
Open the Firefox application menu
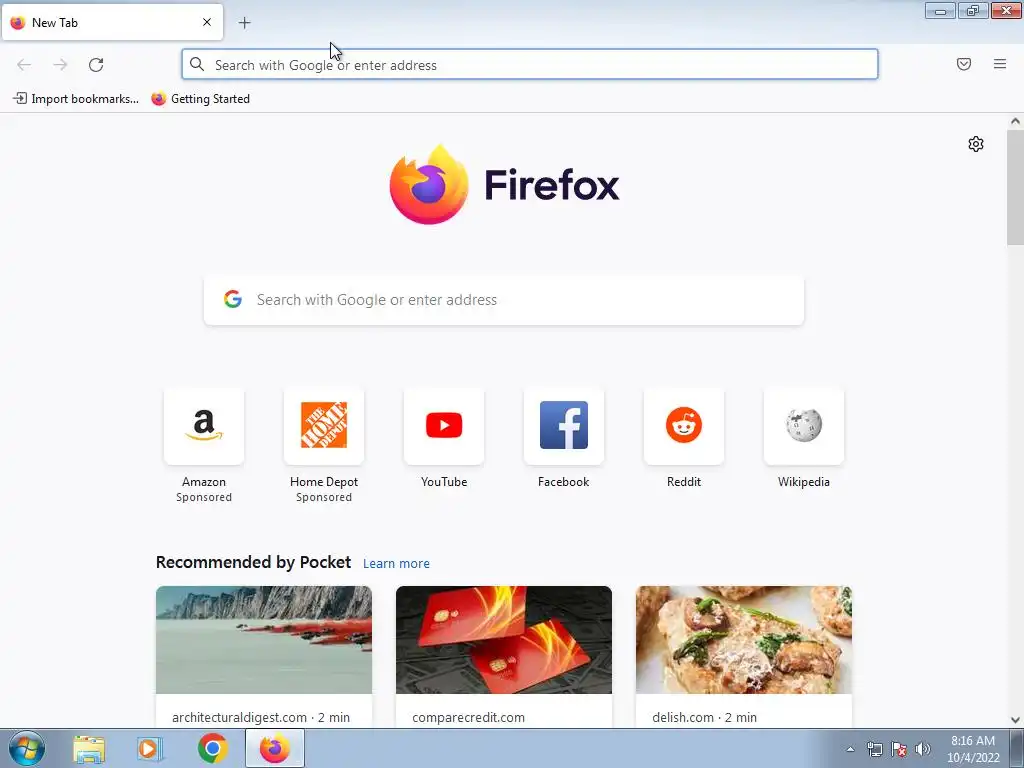click(x=1000, y=64)
